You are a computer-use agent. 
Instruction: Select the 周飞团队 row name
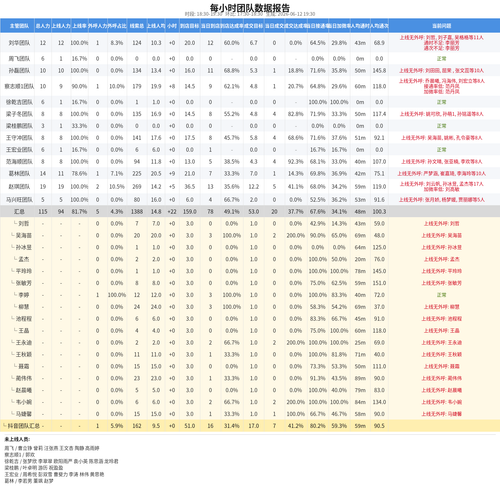tap(19, 59)
